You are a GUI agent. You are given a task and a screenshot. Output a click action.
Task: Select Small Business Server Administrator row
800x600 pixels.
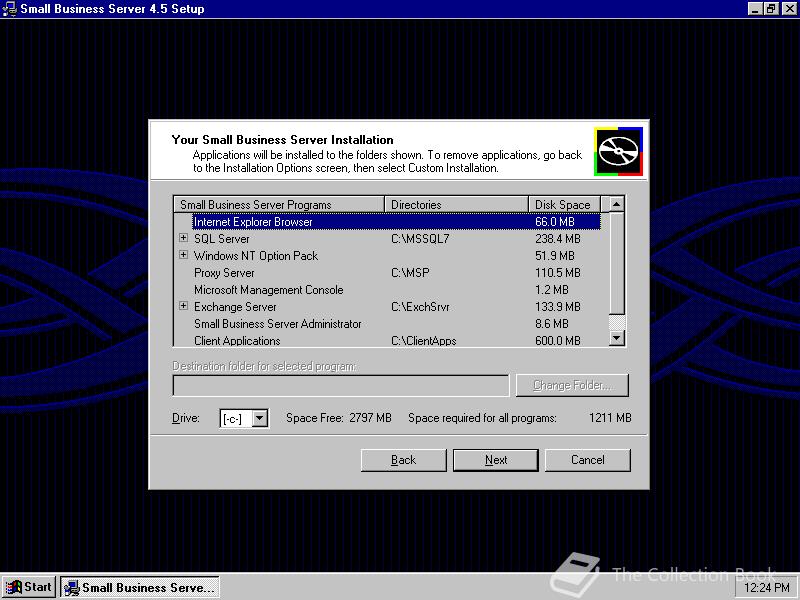[x=387, y=323]
